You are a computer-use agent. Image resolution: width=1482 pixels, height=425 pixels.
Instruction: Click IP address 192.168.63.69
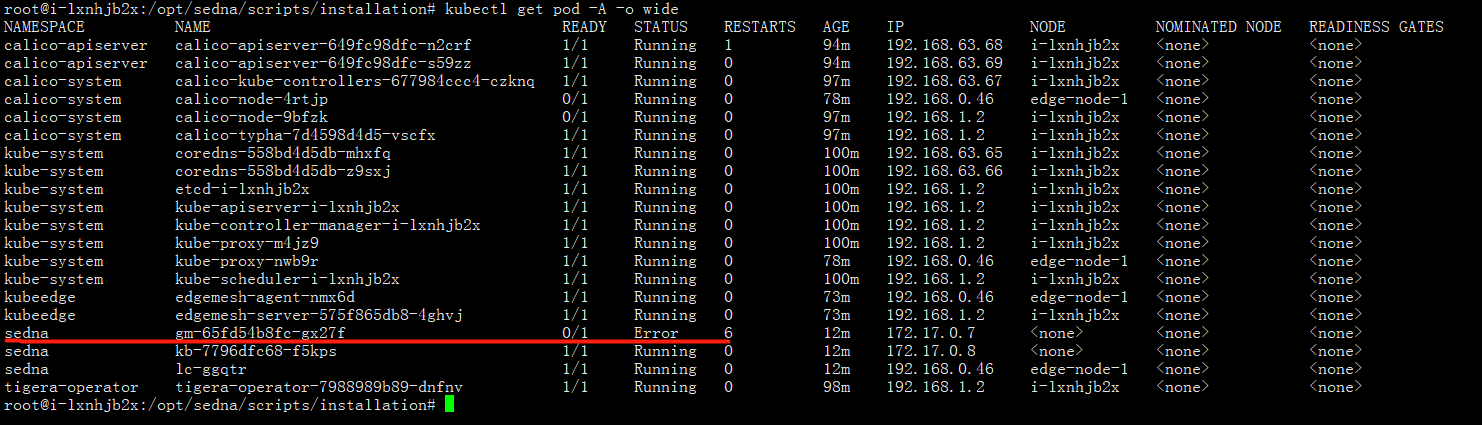point(944,63)
